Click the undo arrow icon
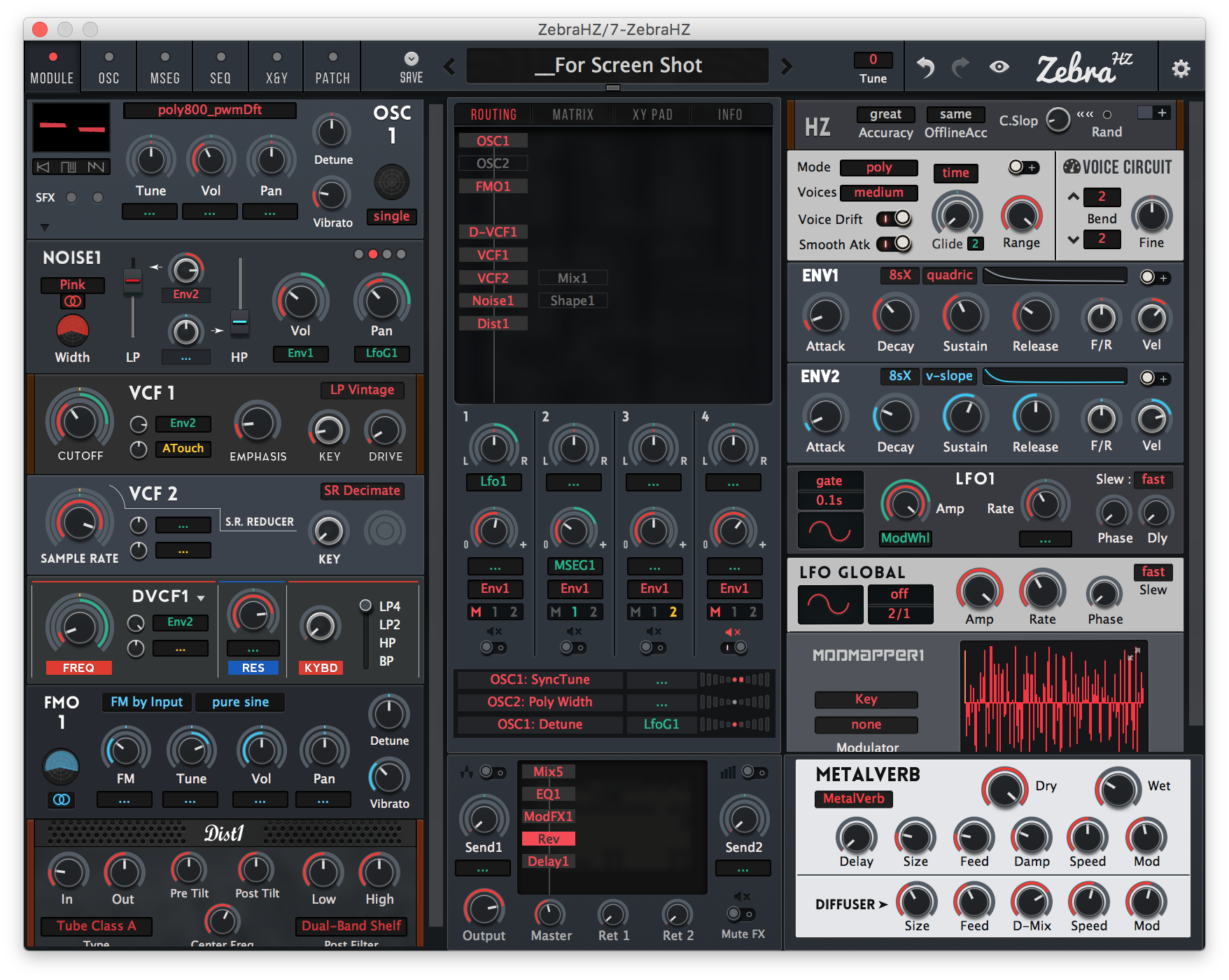Screen dimensions: 1229x980 click(925, 67)
